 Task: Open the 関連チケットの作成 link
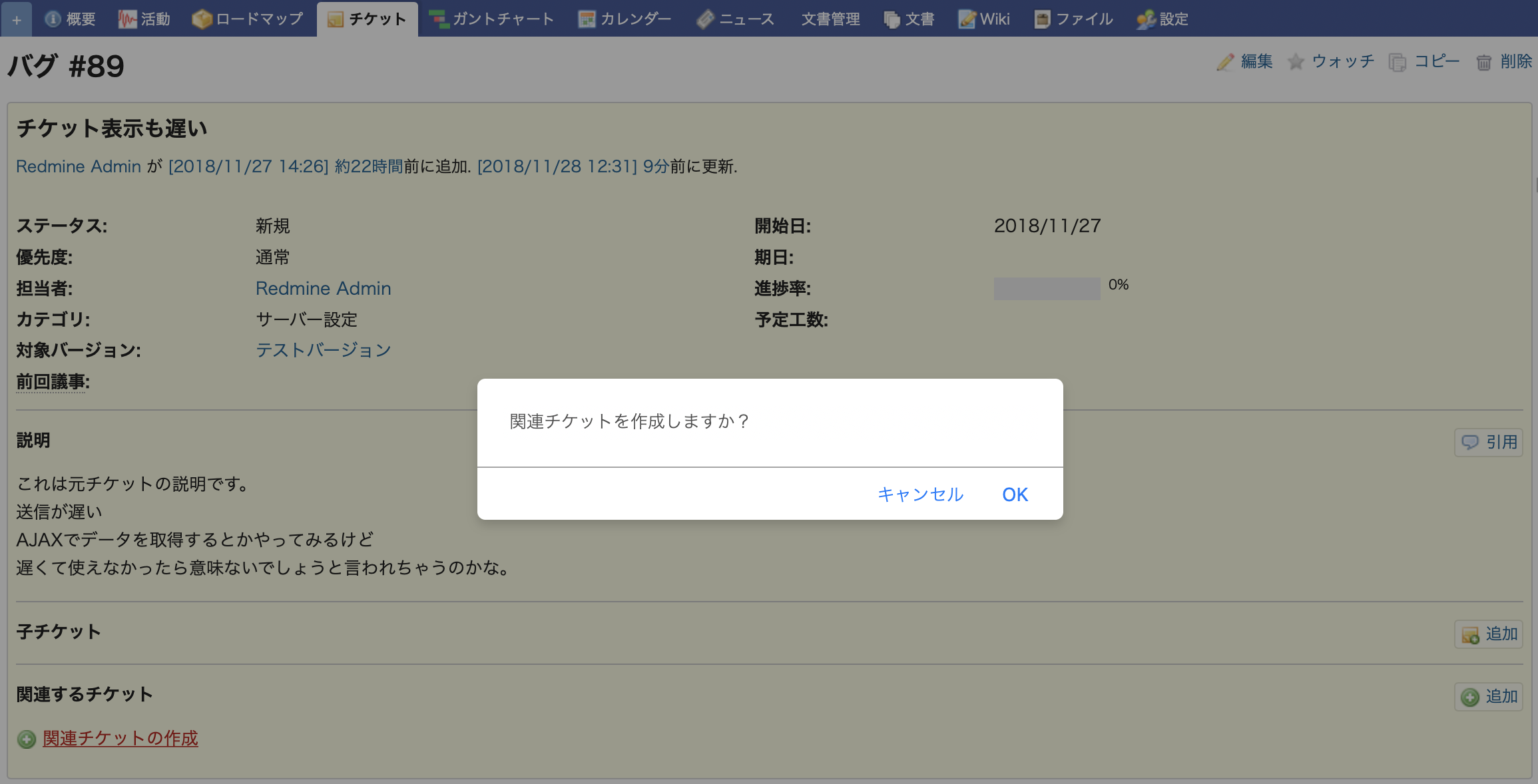[x=119, y=738]
